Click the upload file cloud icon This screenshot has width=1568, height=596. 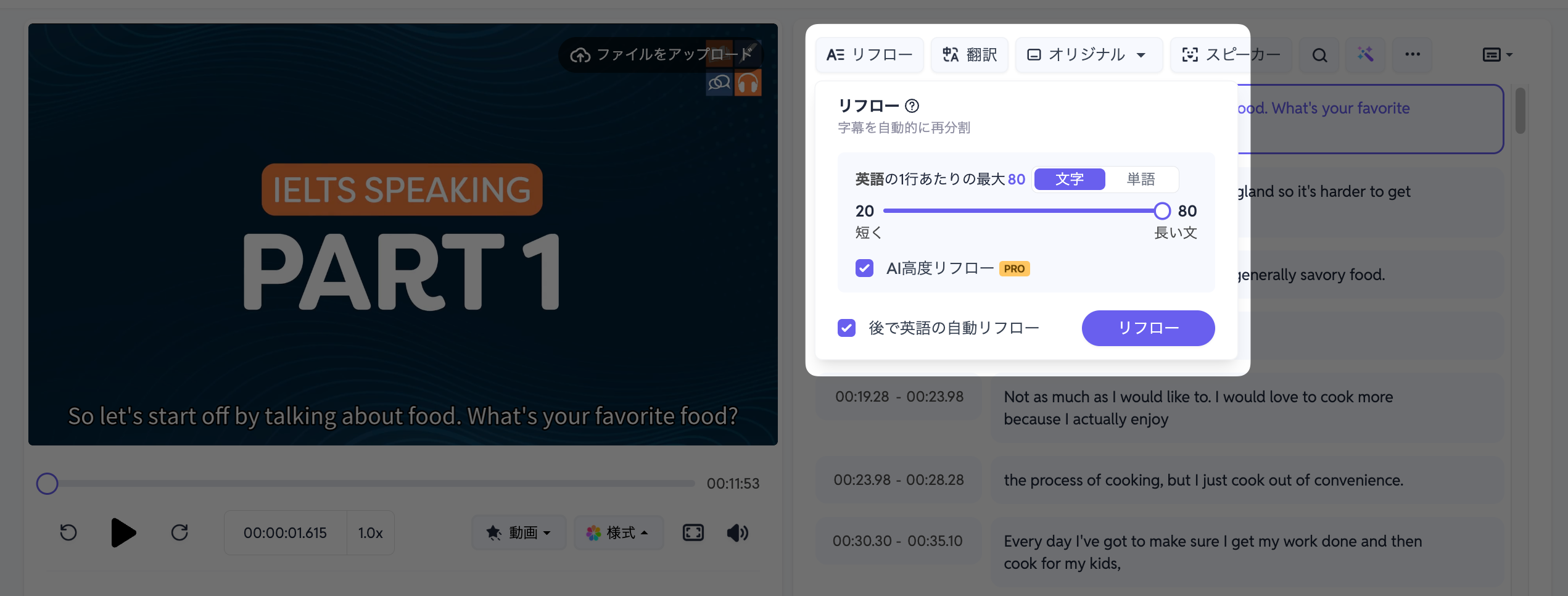(580, 55)
